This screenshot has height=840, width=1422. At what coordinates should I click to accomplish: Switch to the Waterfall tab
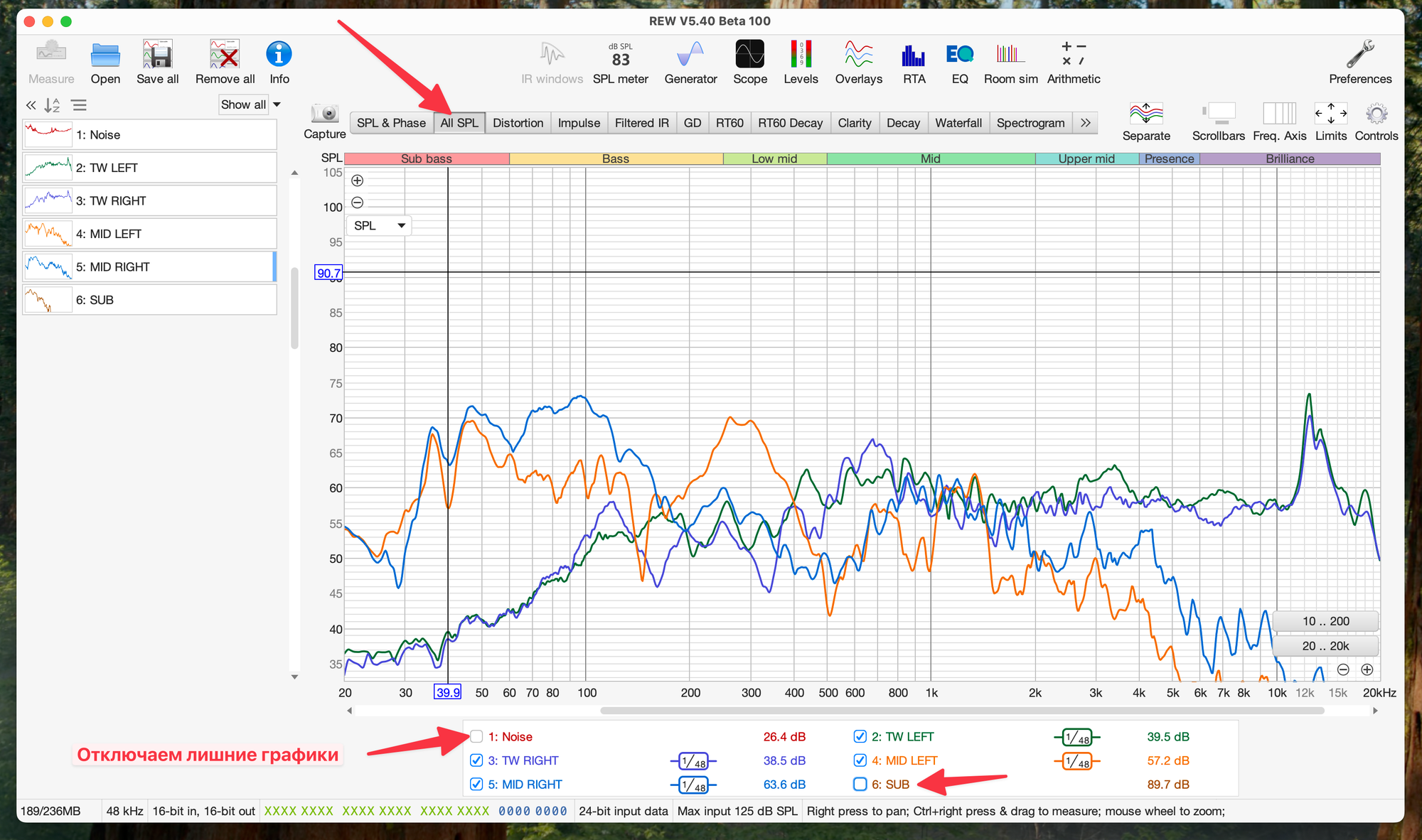[x=958, y=123]
